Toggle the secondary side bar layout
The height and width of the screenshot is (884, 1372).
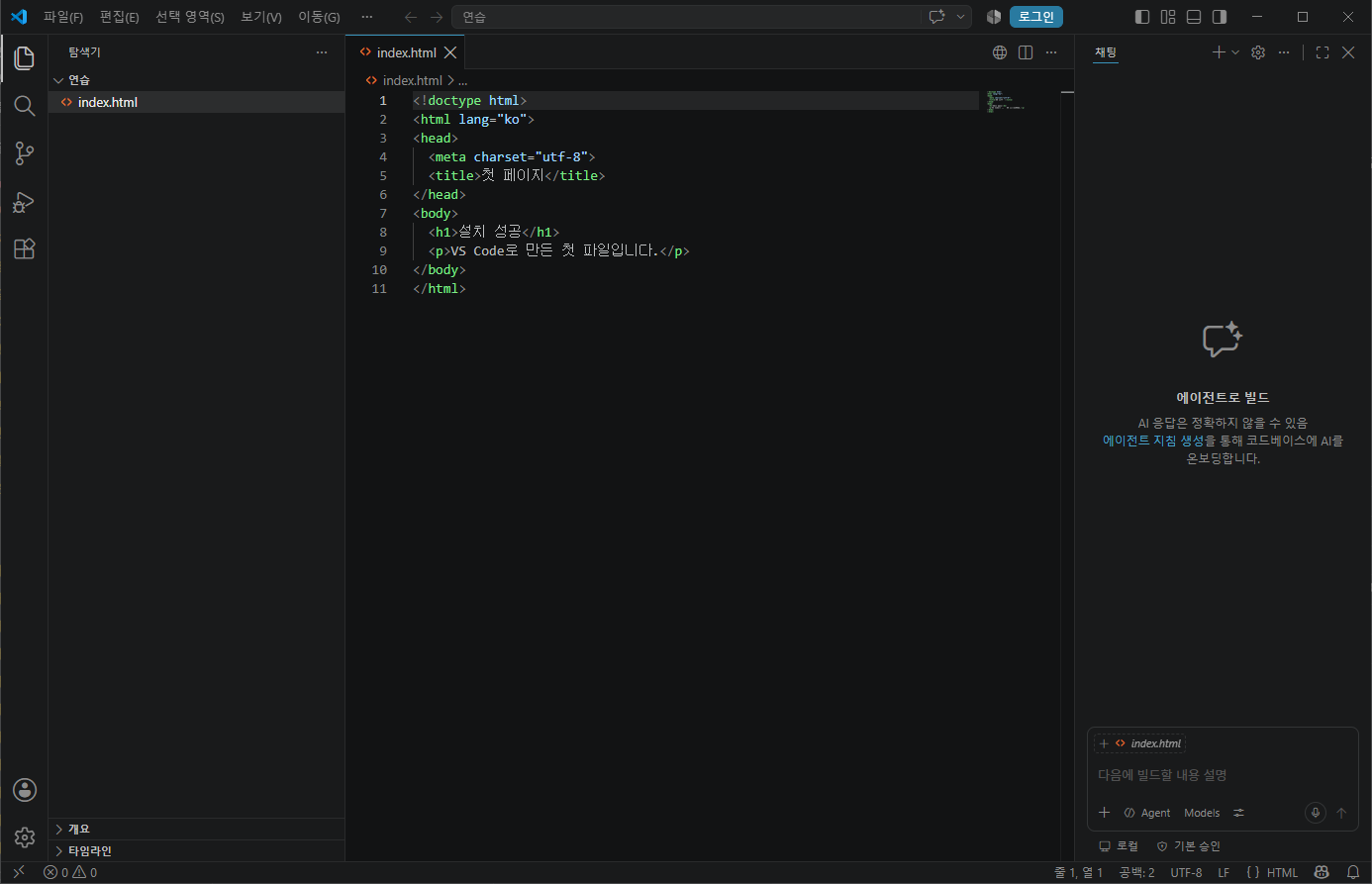(x=1220, y=17)
